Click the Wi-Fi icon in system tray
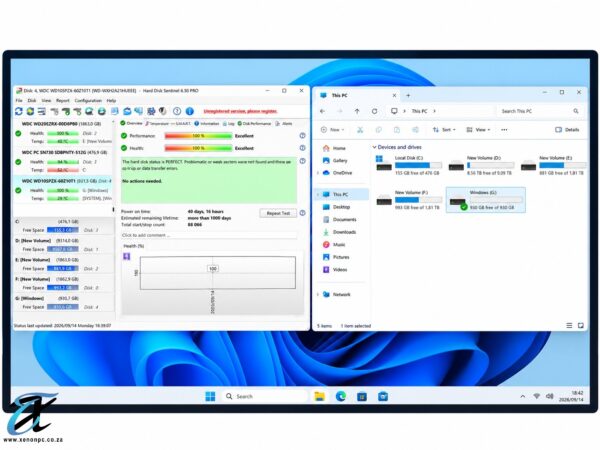600x450 pixels. 536,396
